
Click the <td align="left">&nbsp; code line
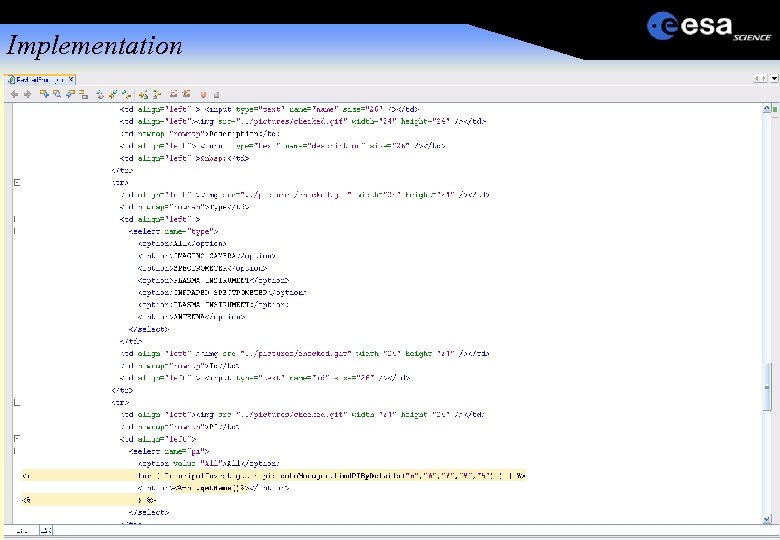(185, 158)
